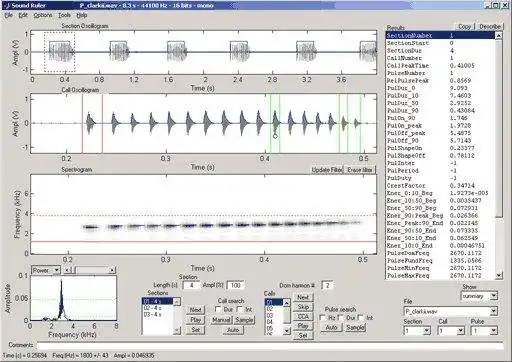Click the Sections list scroll-down arrow
This screenshot has height=362, width=512.
pyautogui.click(x=177, y=330)
